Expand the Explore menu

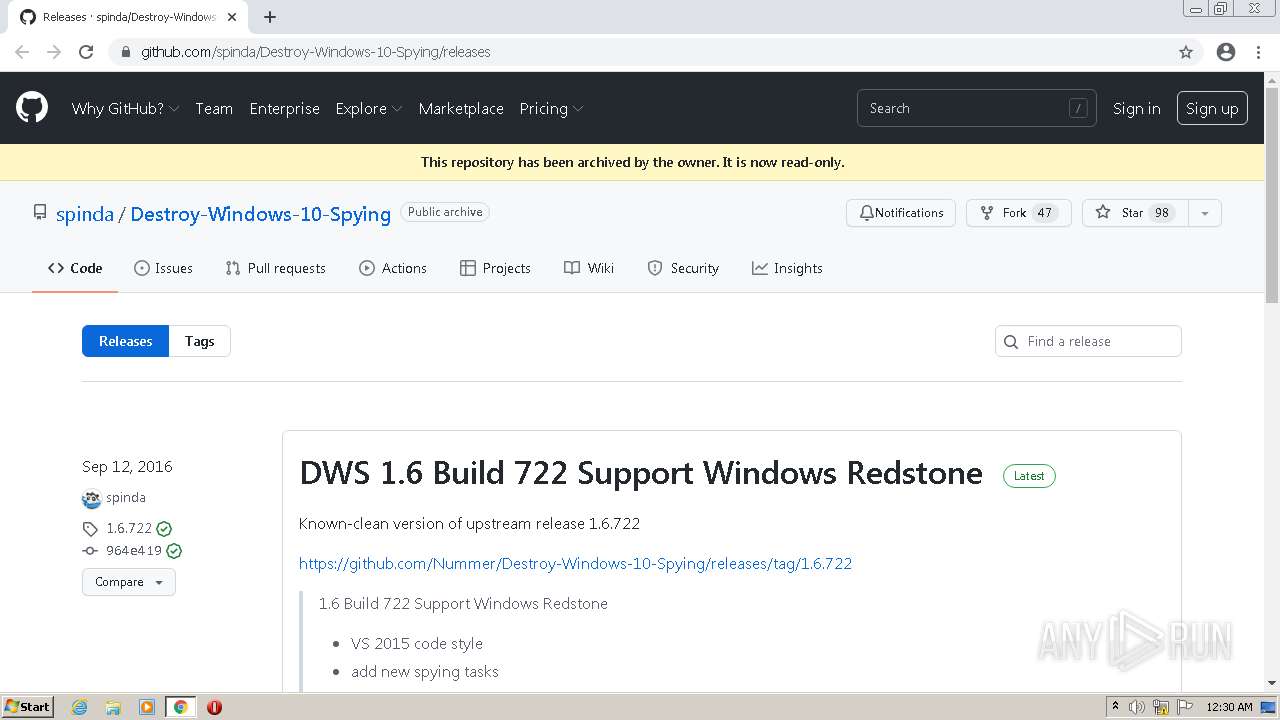tap(369, 108)
